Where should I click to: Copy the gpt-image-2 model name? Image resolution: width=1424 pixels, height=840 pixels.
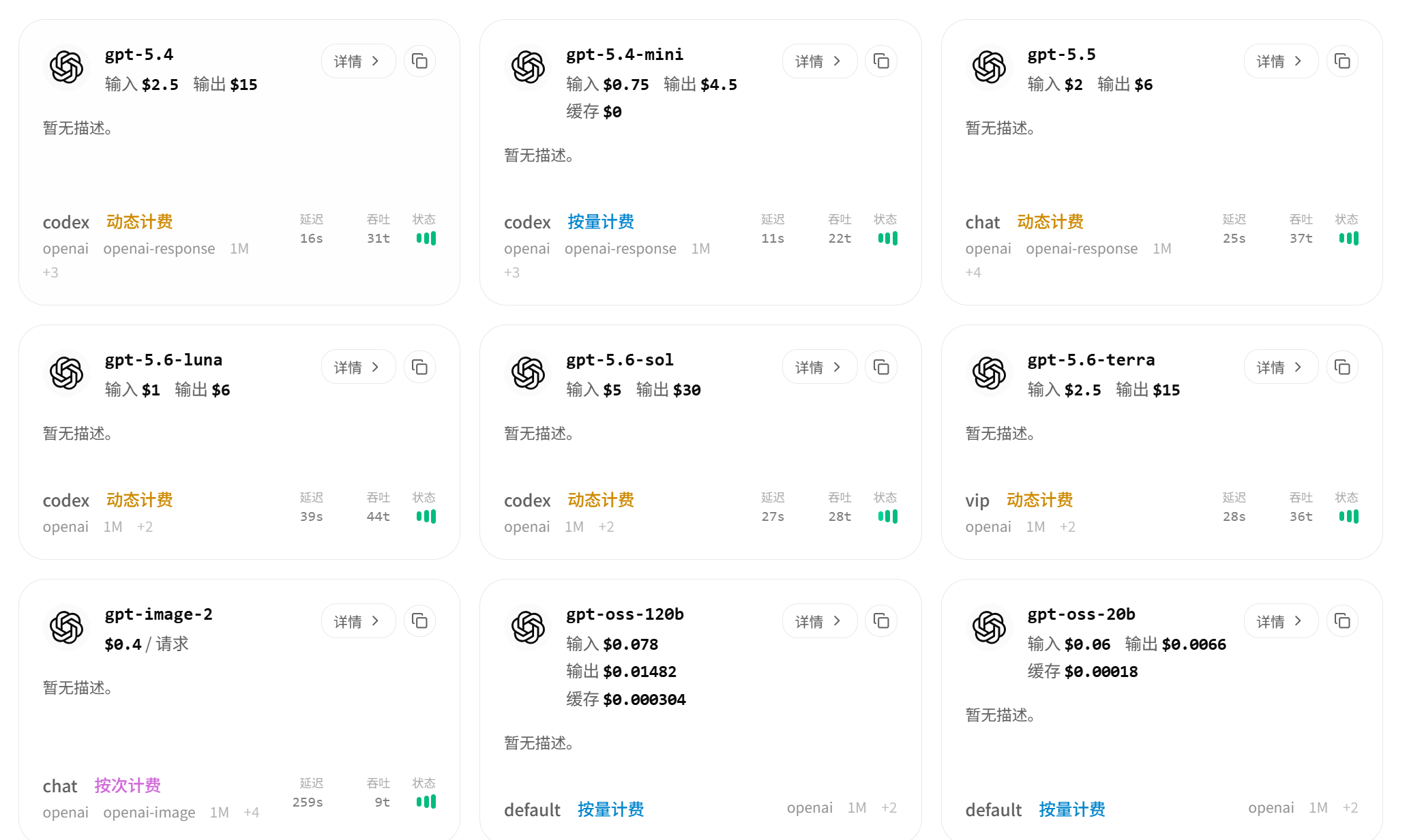pos(420,621)
